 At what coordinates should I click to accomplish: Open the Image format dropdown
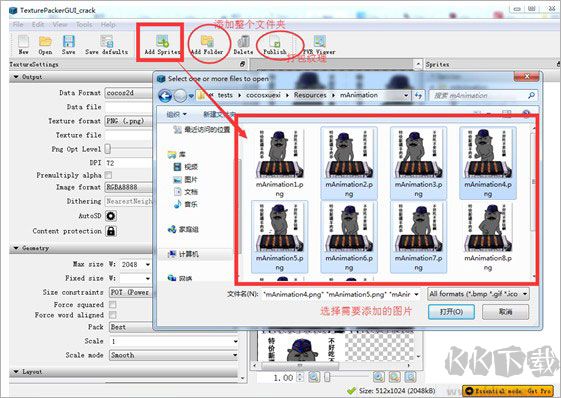(129, 187)
